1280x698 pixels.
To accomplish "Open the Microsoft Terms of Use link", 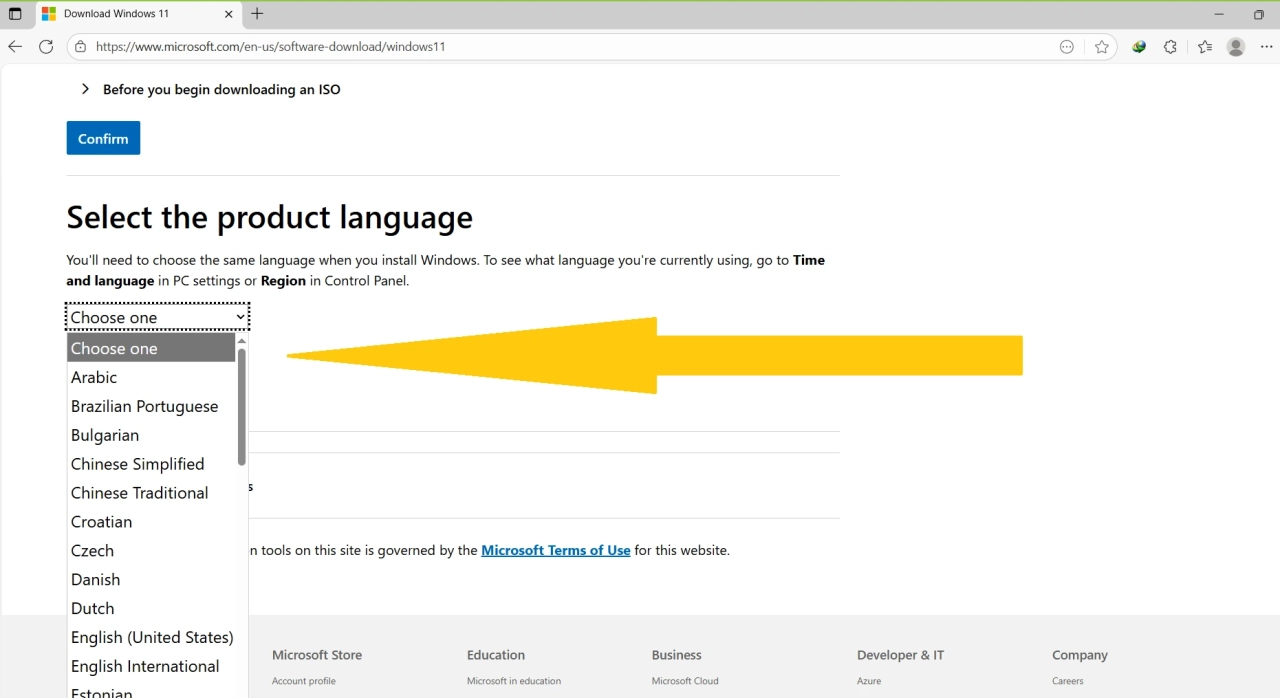I will pos(555,550).
